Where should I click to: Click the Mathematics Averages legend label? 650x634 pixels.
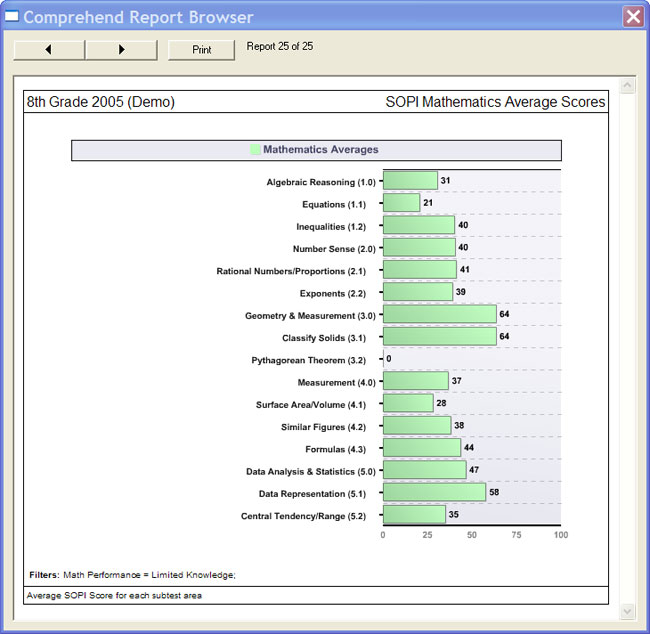[x=320, y=149]
